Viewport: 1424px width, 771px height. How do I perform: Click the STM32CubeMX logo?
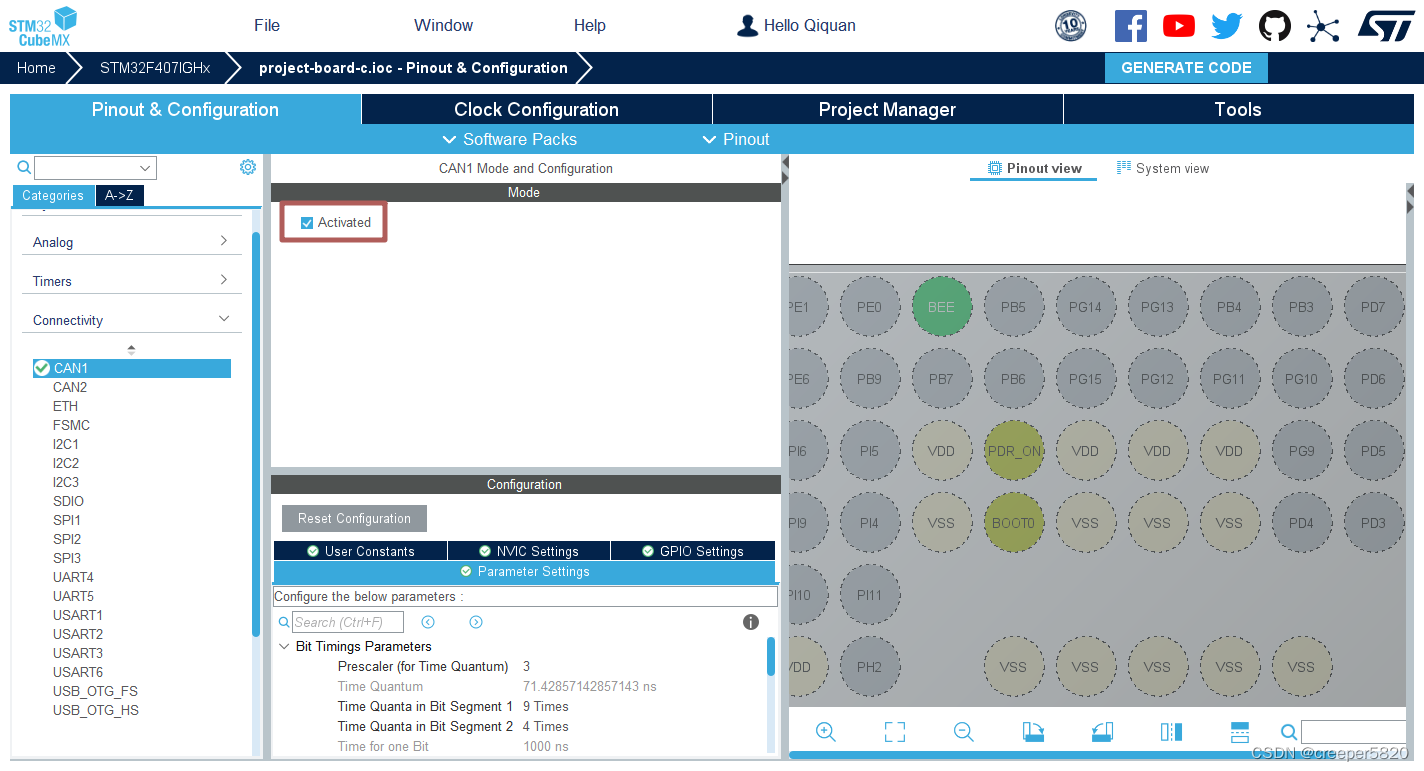[x=43, y=26]
